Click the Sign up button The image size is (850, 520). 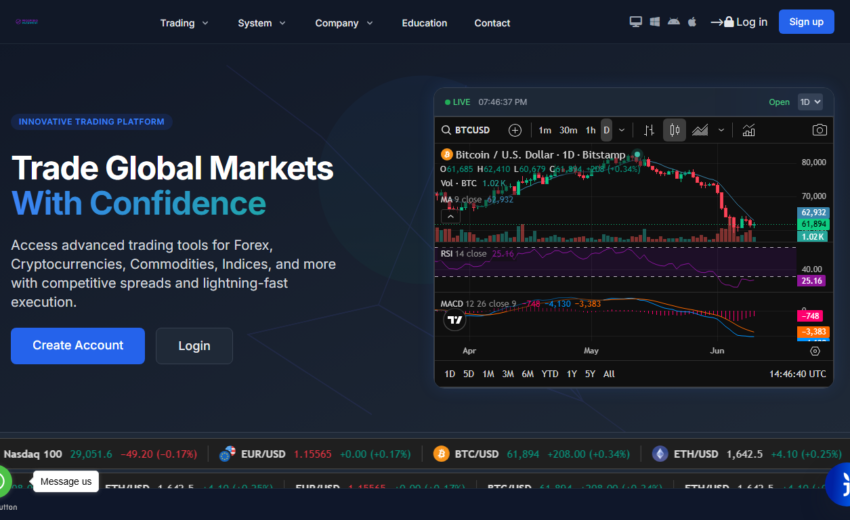point(806,22)
